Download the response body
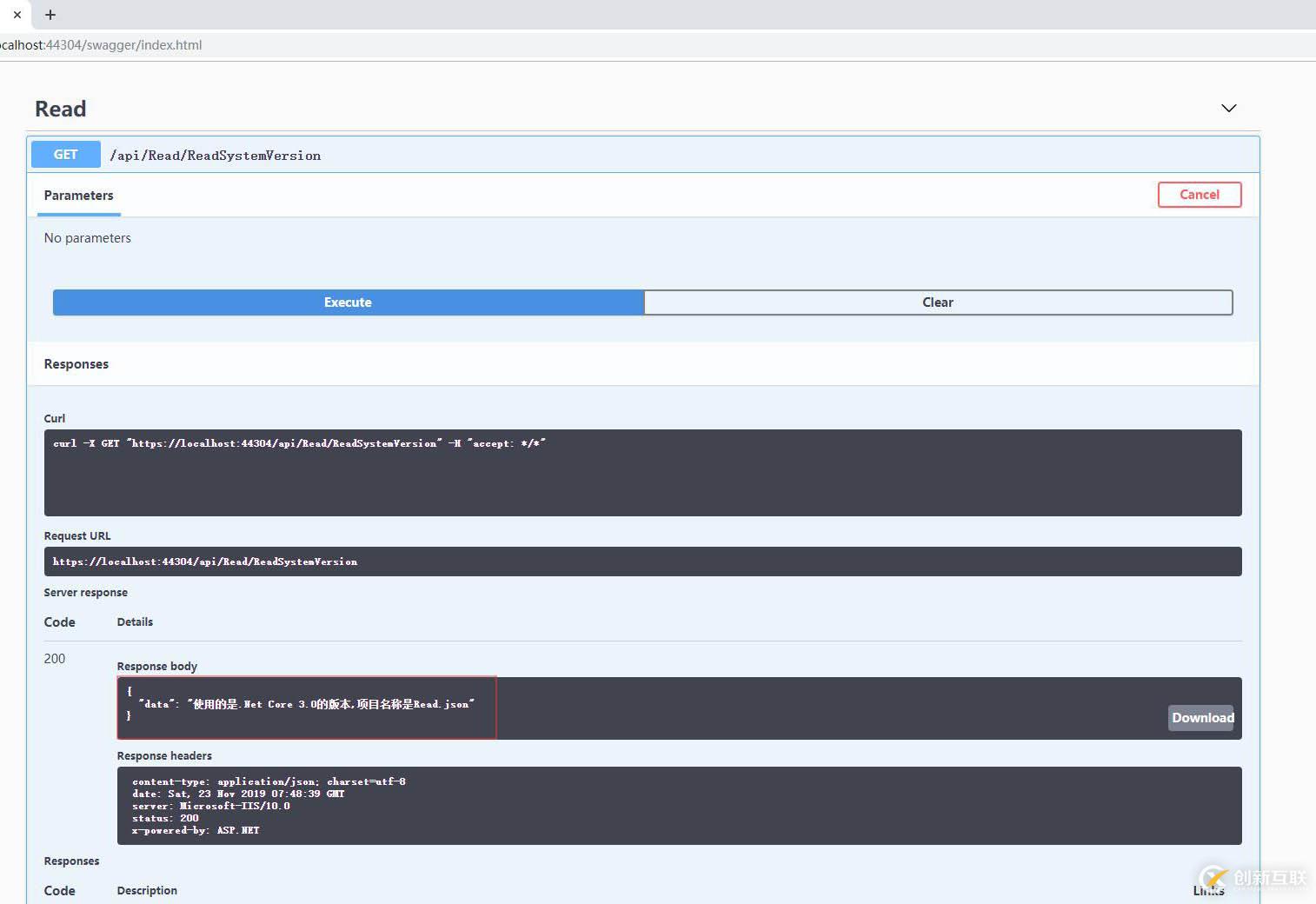 [x=1201, y=718]
